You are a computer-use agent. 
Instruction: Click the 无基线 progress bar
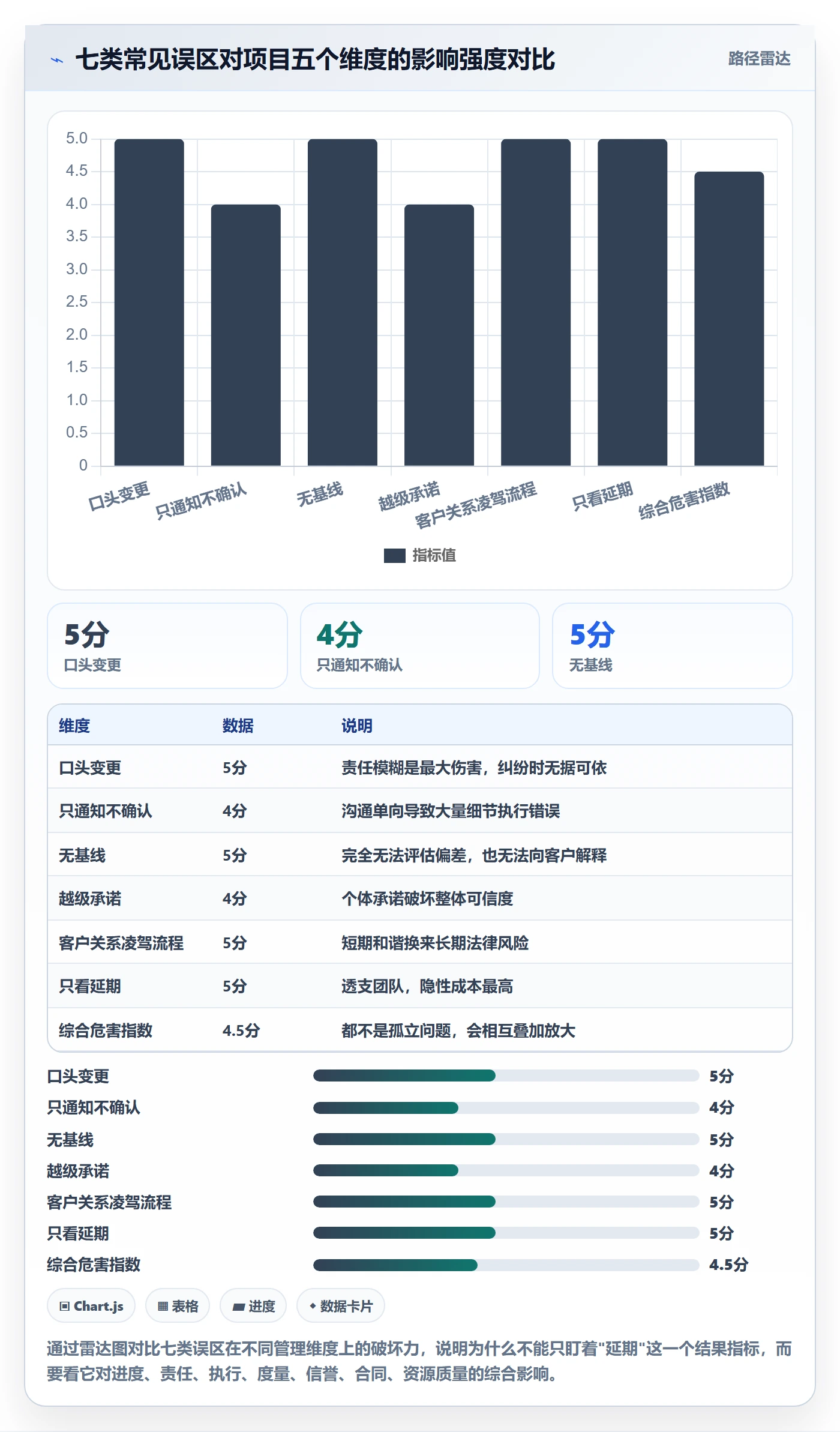[506, 1139]
